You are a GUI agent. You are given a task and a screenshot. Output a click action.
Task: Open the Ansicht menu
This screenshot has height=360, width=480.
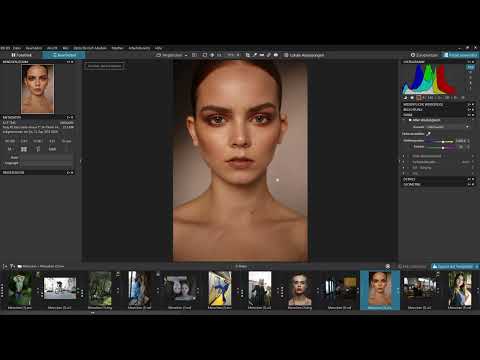pos(52,48)
